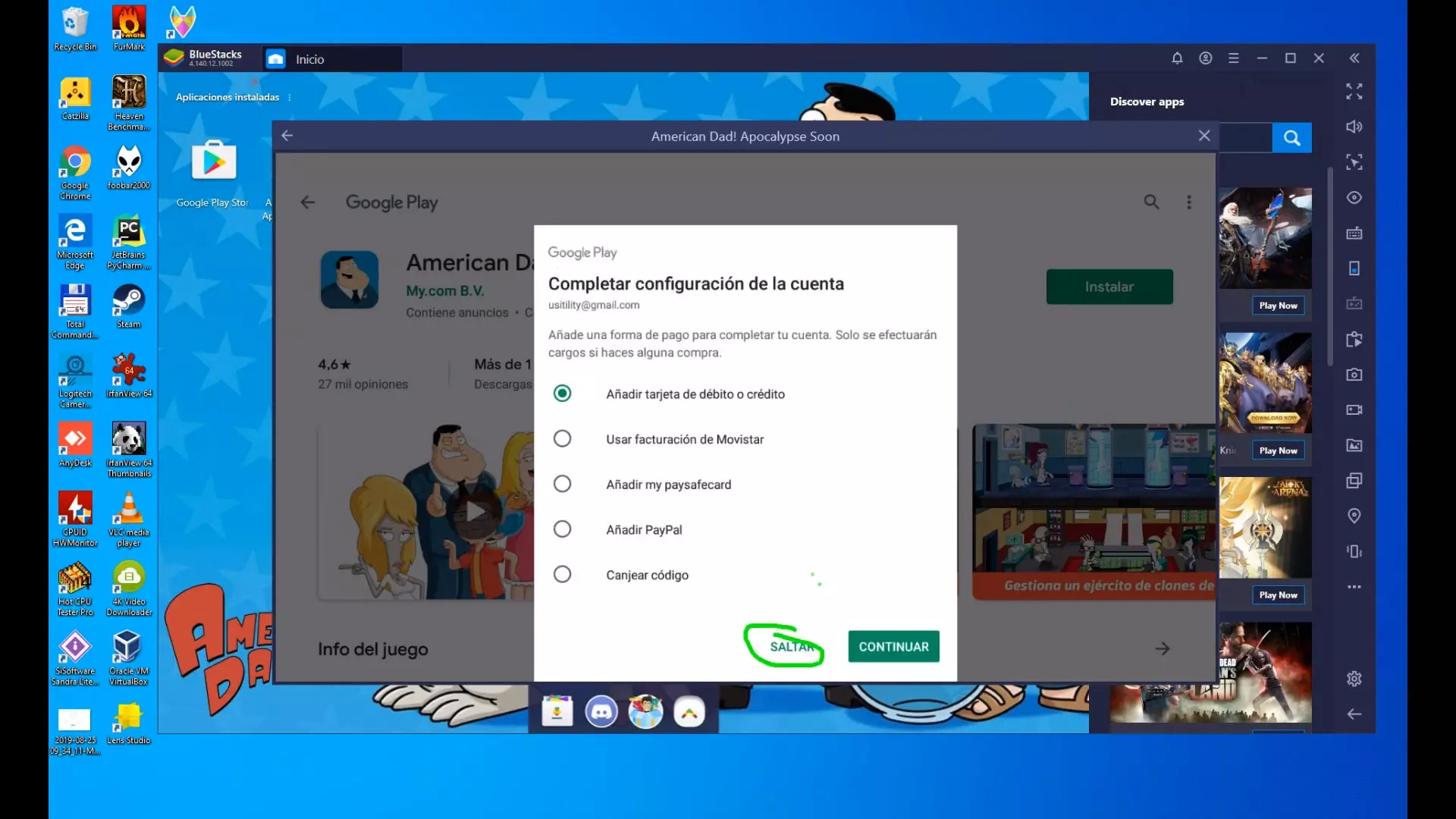The width and height of the screenshot is (1456, 819).
Task: Choose Canjear código radio option
Action: pos(562,575)
